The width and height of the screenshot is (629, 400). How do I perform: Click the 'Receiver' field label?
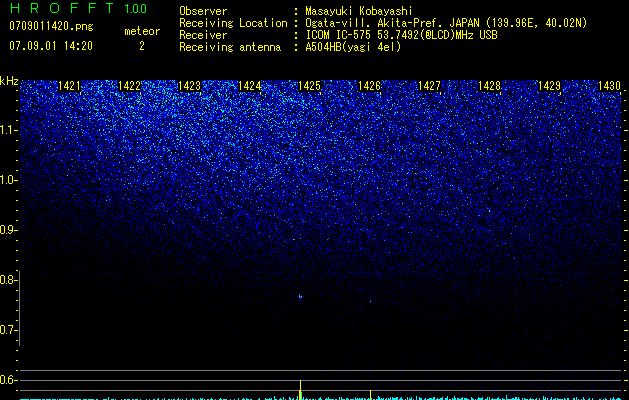tap(203, 35)
